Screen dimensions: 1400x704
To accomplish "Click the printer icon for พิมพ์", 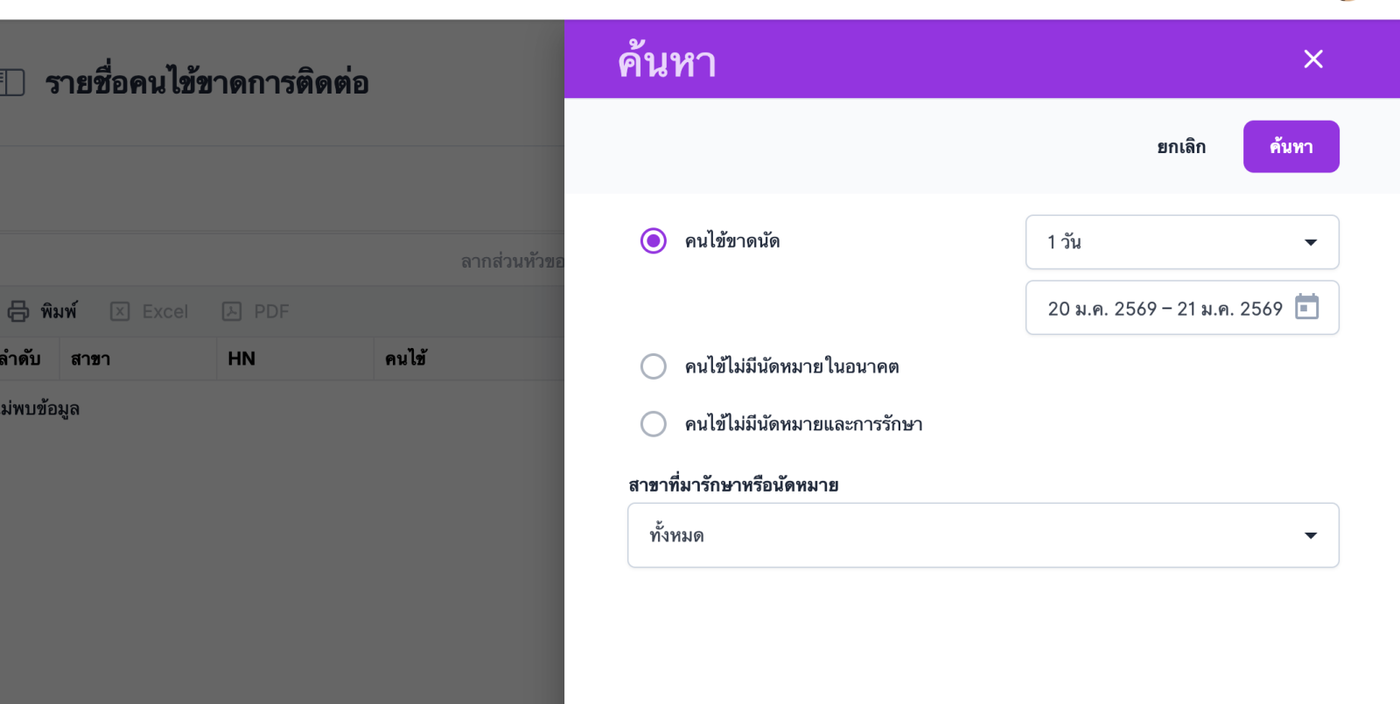I will coord(18,312).
